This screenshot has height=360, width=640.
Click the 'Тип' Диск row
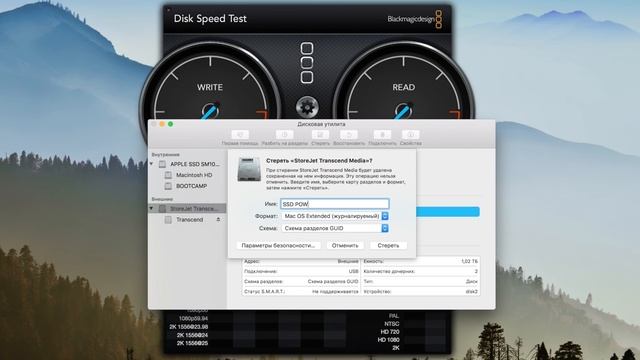click(420, 282)
